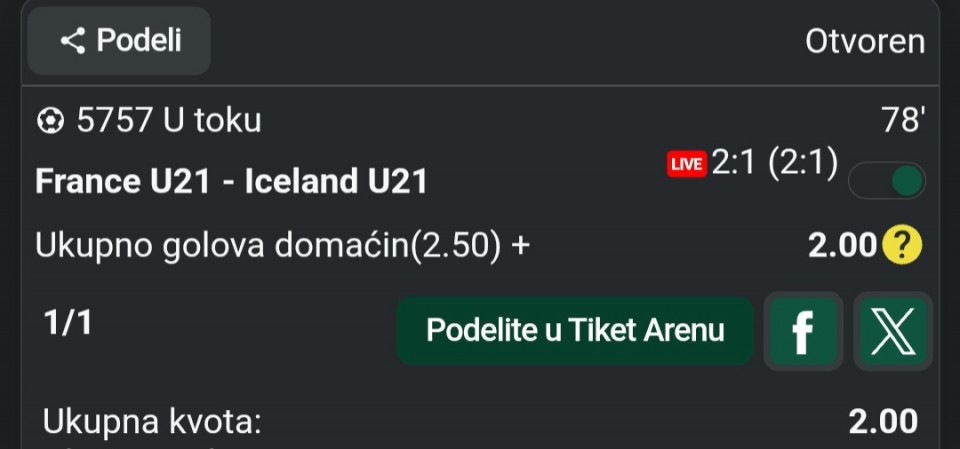Share the ticket via the X icon
The height and width of the screenshot is (449, 960).
pos(893,331)
